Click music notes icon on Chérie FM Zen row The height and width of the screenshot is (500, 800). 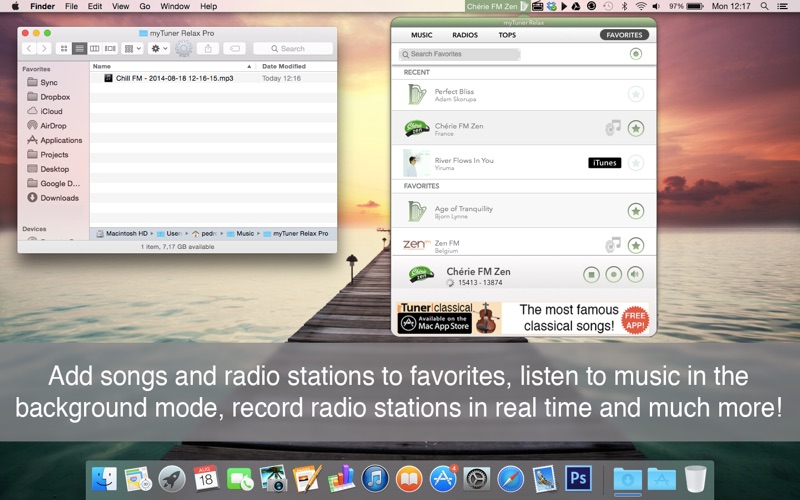613,128
